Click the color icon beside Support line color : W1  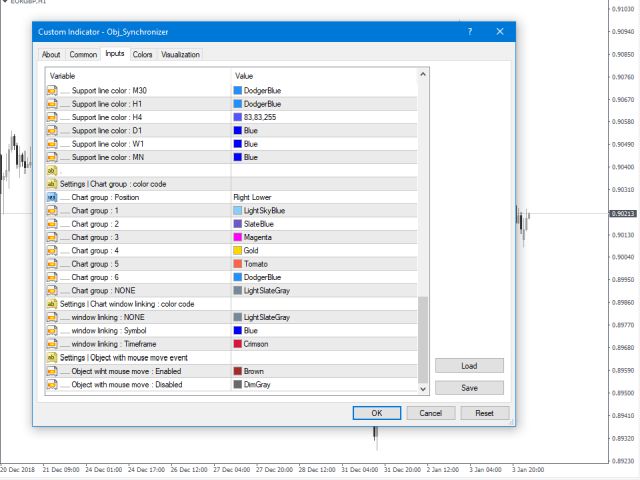click(x=52, y=144)
